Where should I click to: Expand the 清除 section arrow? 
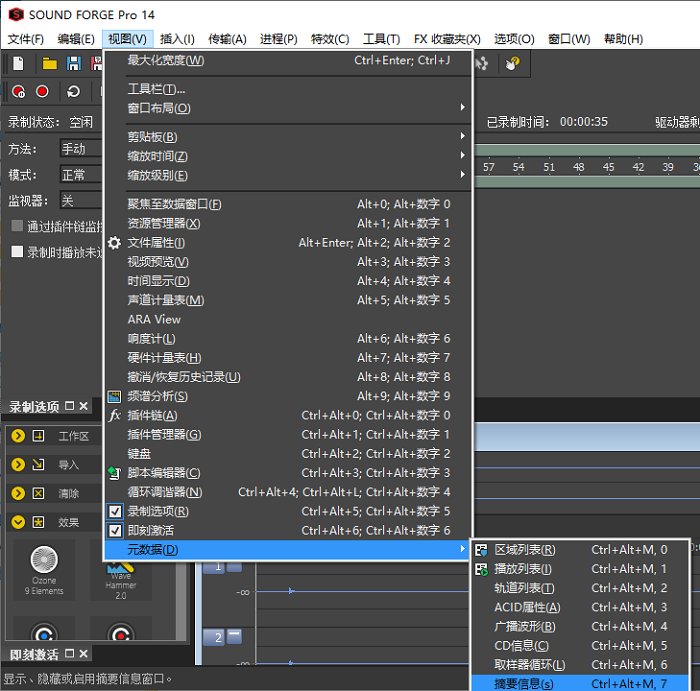(18, 493)
